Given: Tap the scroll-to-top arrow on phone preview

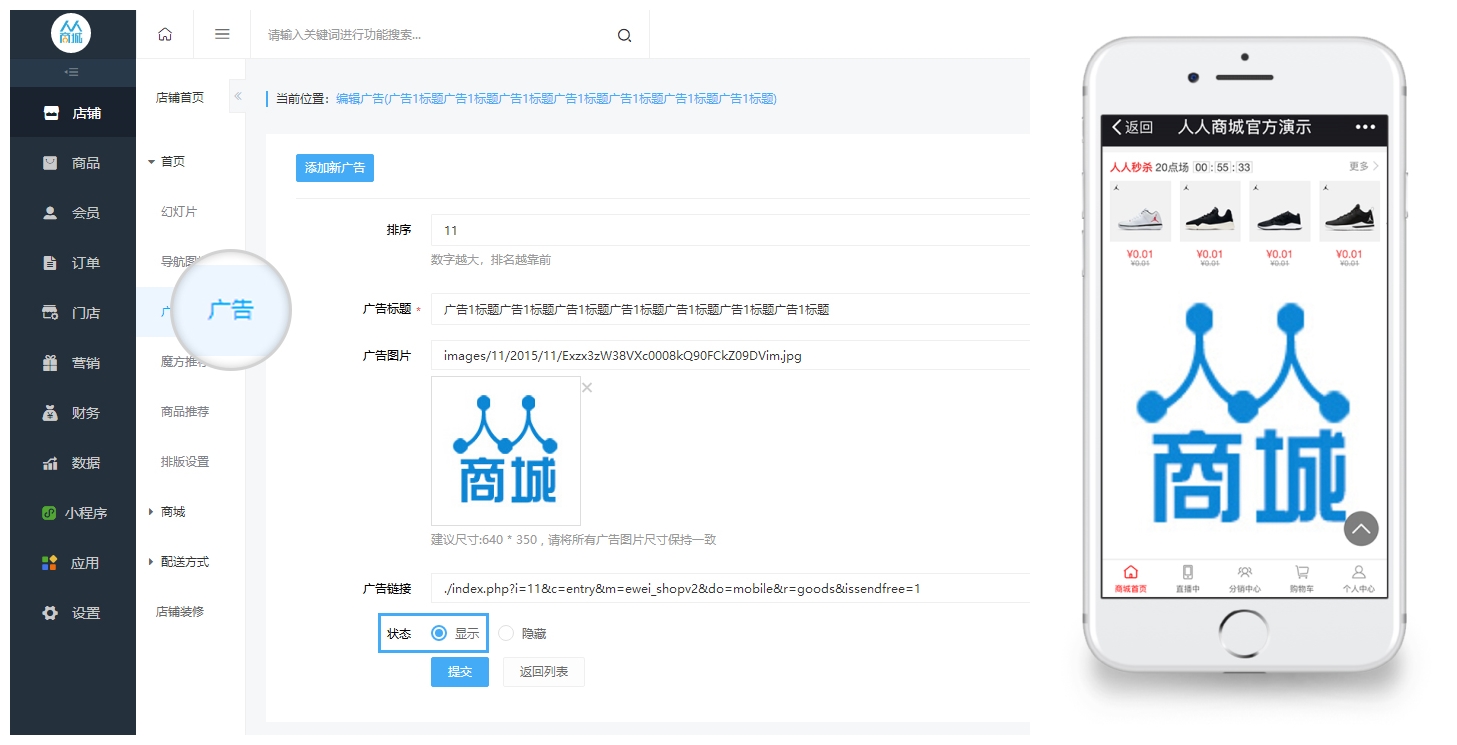Looking at the screenshot, I should [x=1361, y=528].
